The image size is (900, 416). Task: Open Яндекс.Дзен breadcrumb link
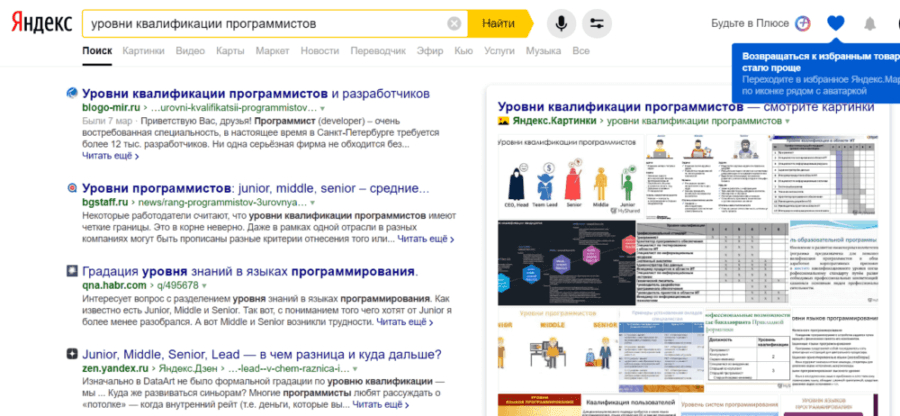pos(186,369)
